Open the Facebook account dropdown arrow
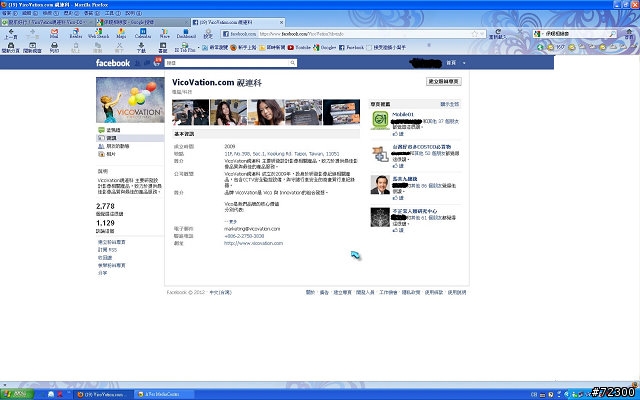This screenshot has height=400, width=640. (464, 63)
